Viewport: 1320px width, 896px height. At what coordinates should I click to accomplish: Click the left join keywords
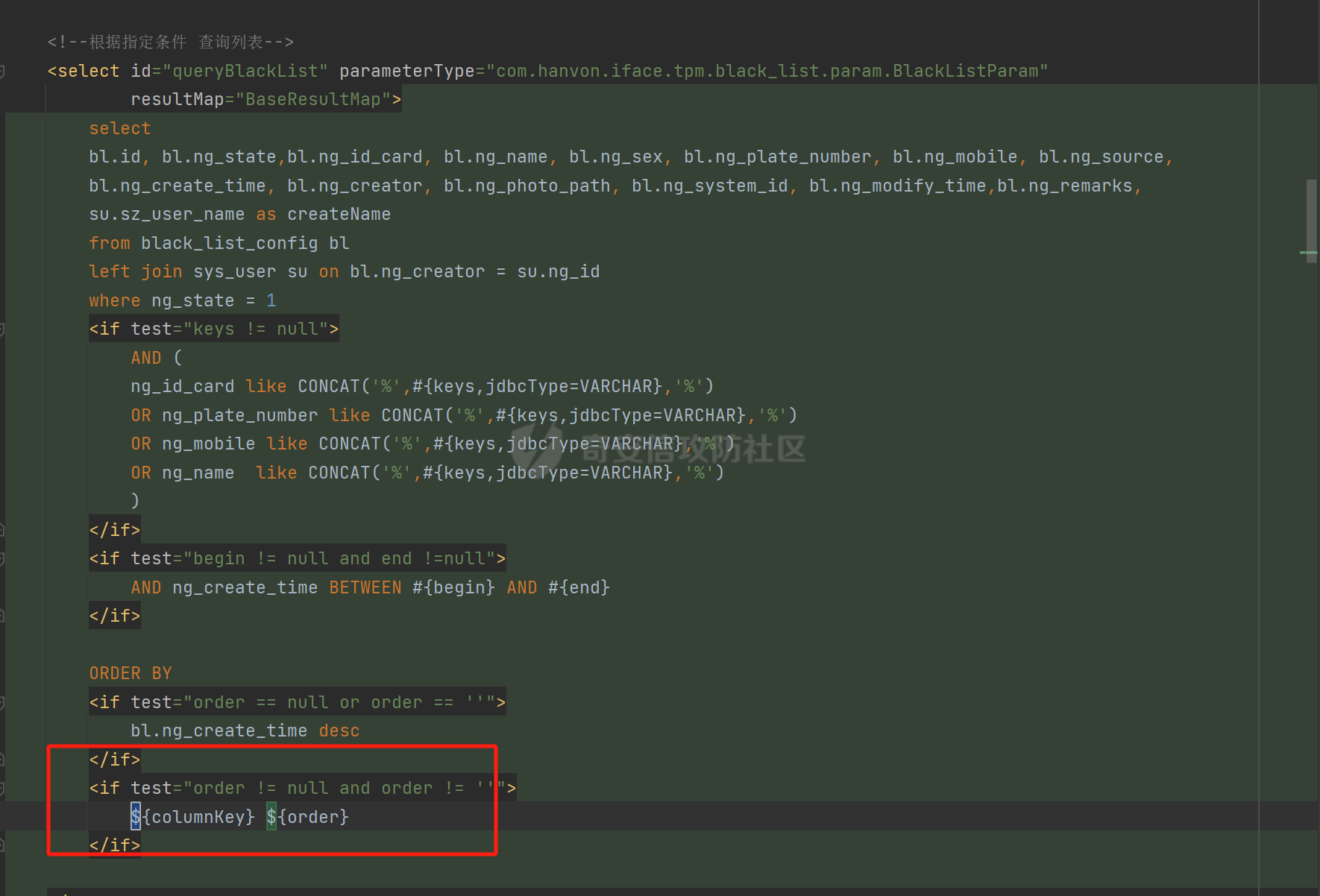pos(136,271)
